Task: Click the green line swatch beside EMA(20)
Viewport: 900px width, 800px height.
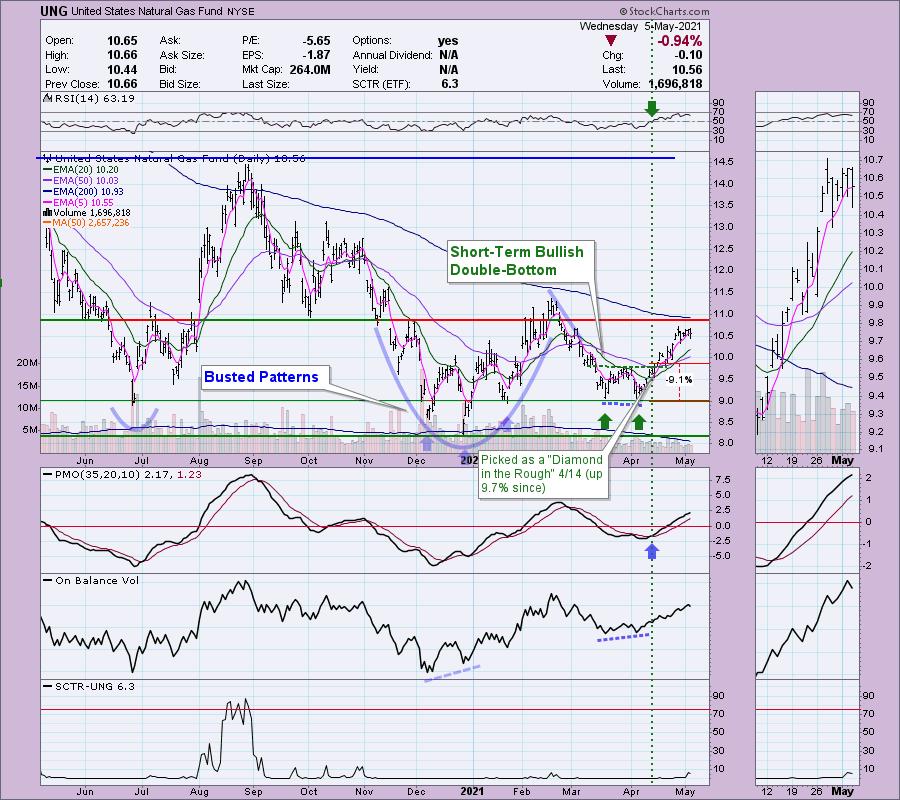Action: [x=48, y=170]
